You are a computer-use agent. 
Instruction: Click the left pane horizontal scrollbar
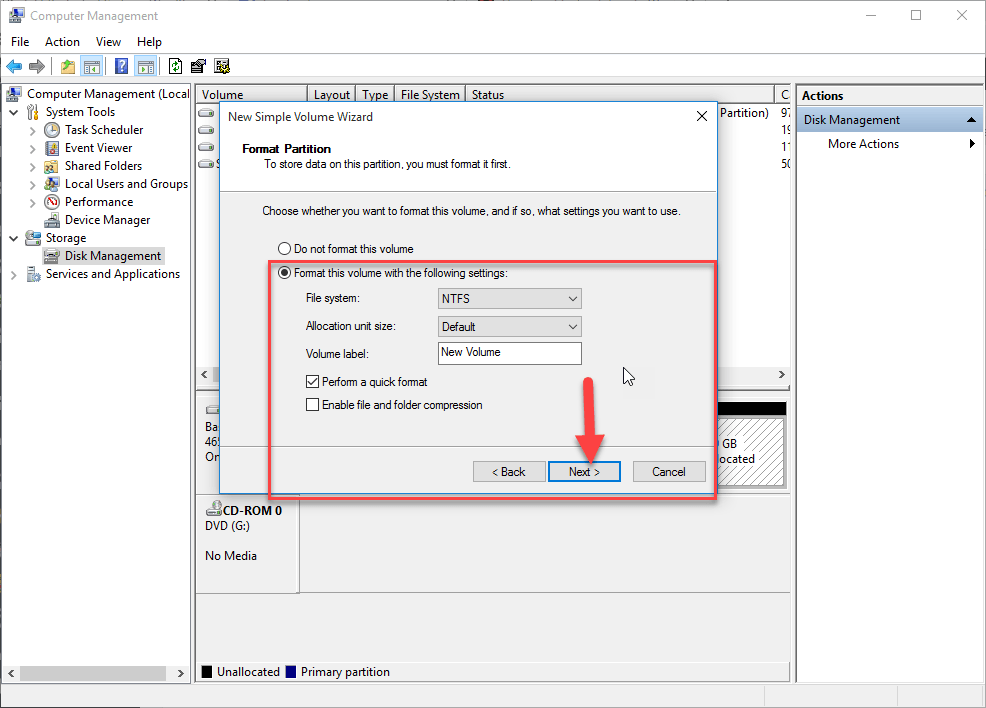(x=95, y=674)
